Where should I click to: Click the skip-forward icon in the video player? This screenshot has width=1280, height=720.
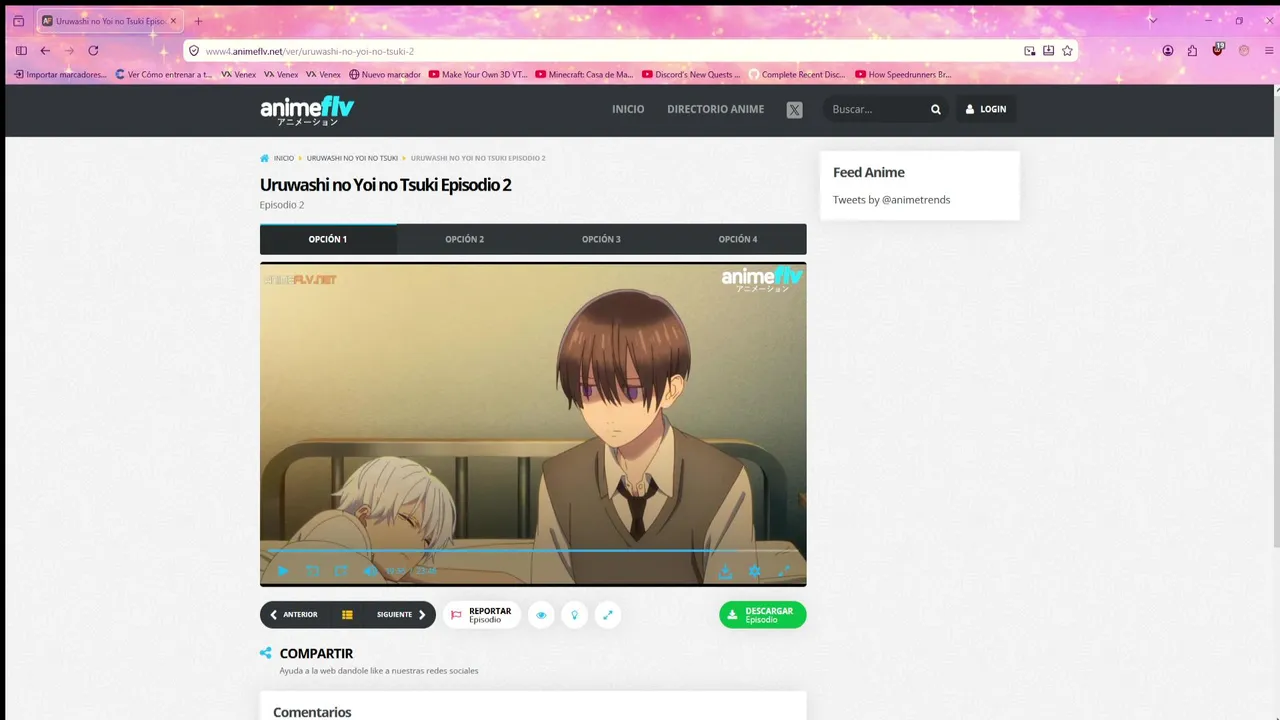[341, 571]
